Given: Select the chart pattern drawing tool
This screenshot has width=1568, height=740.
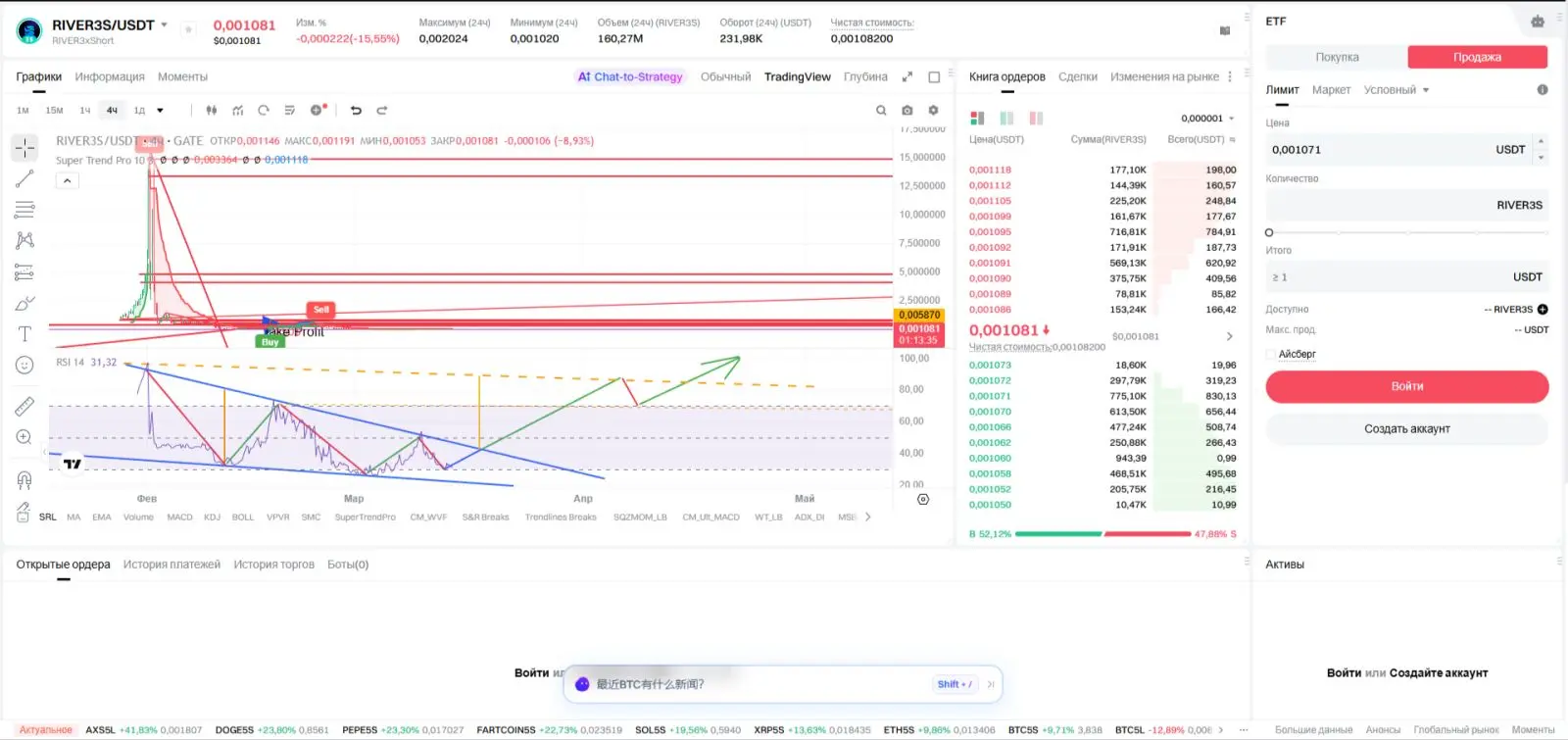Looking at the screenshot, I should pyautogui.click(x=24, y=241).
